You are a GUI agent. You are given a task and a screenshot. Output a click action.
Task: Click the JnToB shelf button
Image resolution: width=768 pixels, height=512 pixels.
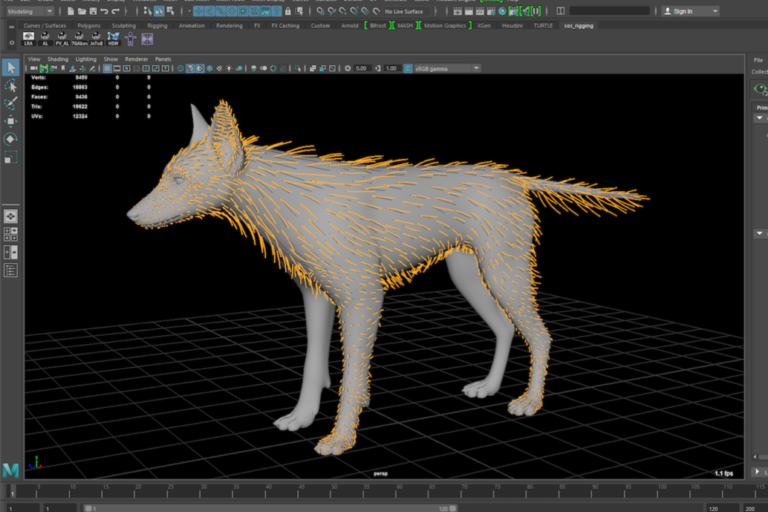point(96,39)
